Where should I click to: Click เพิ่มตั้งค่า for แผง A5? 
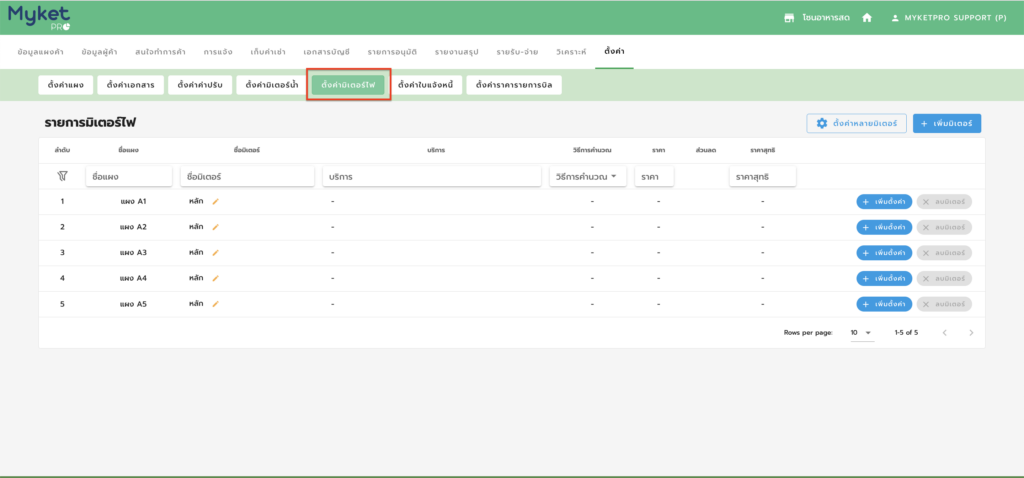coord(884,304)
